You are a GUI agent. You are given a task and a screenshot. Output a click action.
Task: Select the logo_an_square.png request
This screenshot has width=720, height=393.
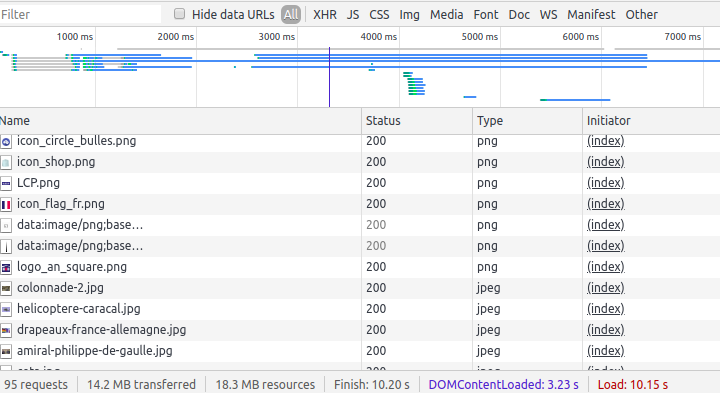click(72, 267)
